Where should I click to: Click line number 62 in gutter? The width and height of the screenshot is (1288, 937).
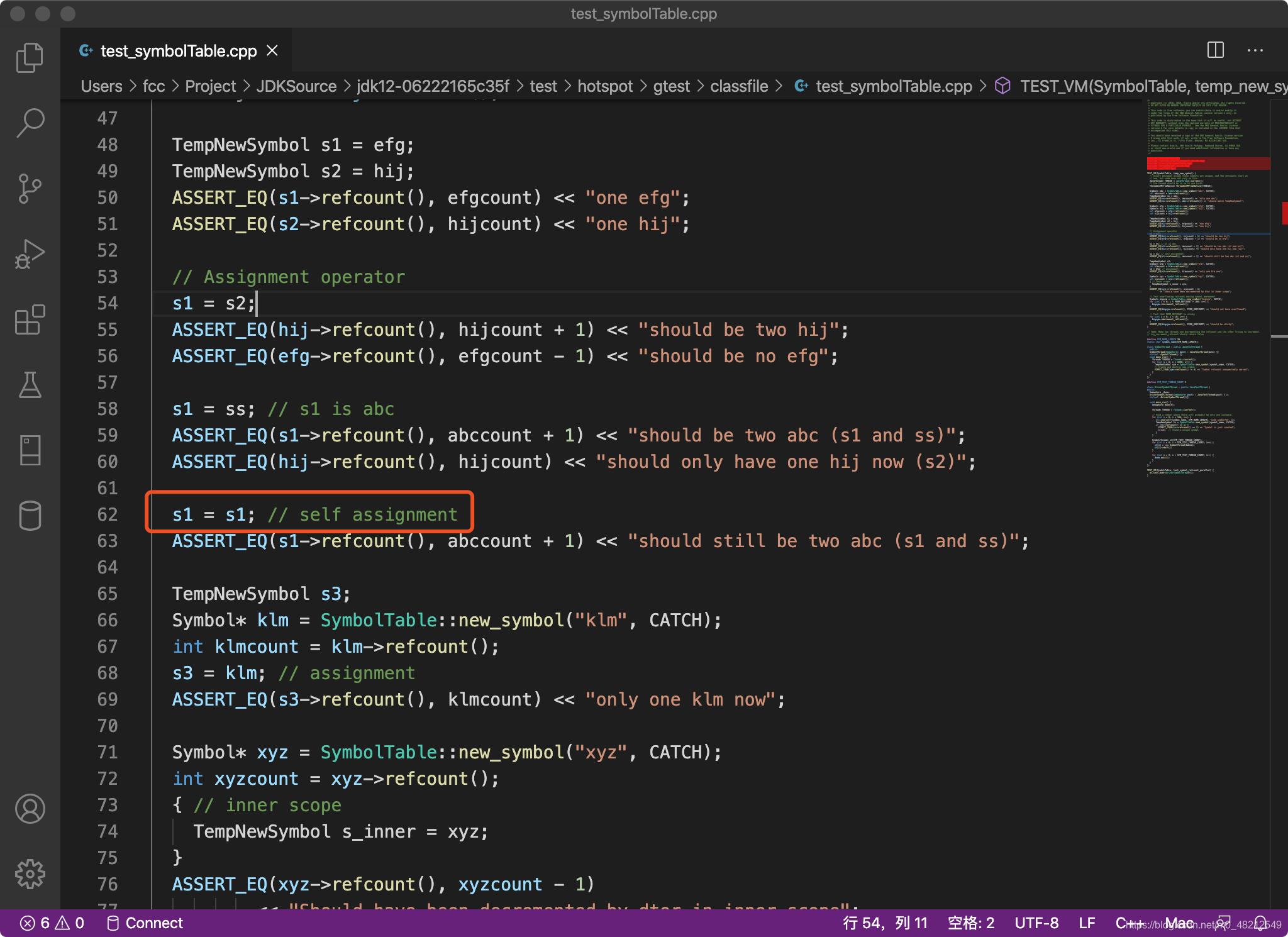[x=108, y=514]
